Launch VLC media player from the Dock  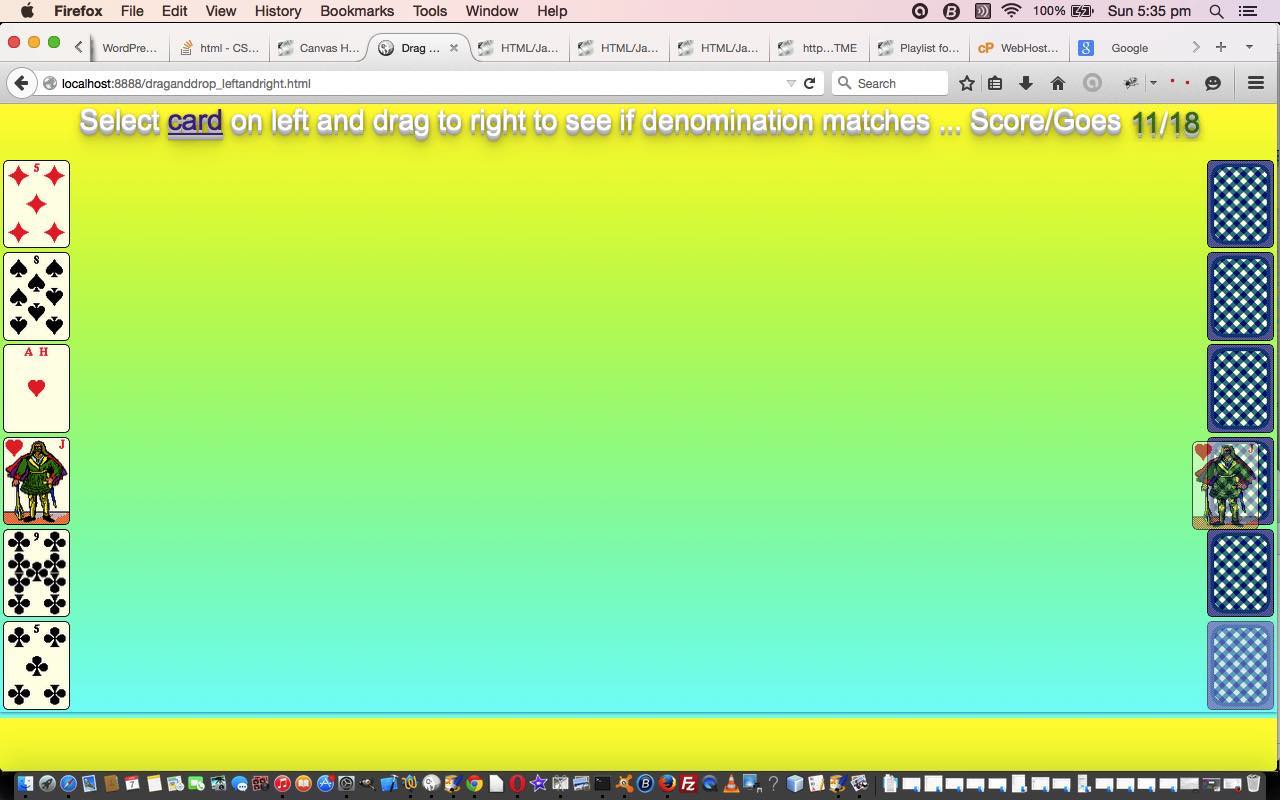731,785
